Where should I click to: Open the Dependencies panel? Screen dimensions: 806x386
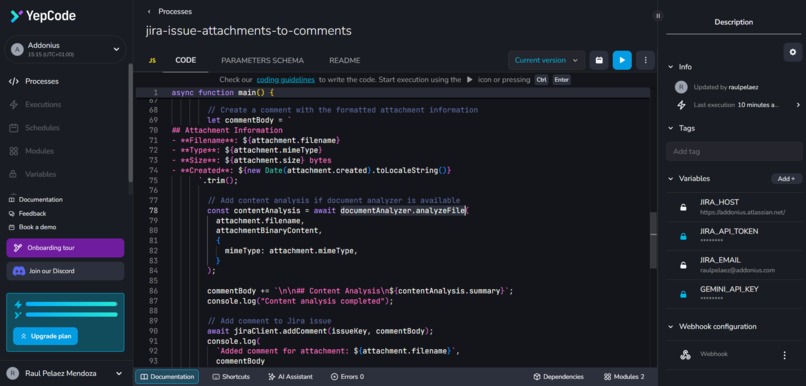558,377
